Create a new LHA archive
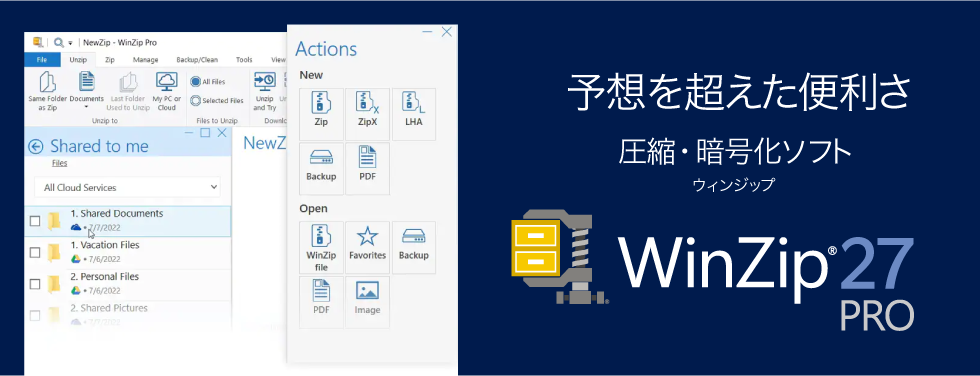Image resolution: width=980 pixels, height=376 pixels. [414, 114]
